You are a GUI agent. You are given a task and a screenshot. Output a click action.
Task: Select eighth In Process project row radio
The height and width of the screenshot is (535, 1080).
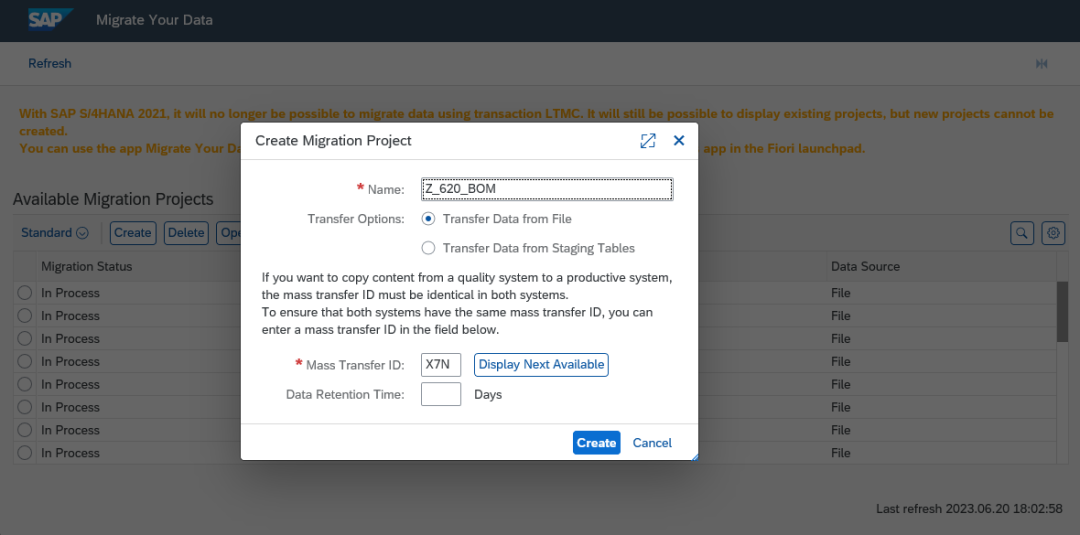tap(25, 452)
